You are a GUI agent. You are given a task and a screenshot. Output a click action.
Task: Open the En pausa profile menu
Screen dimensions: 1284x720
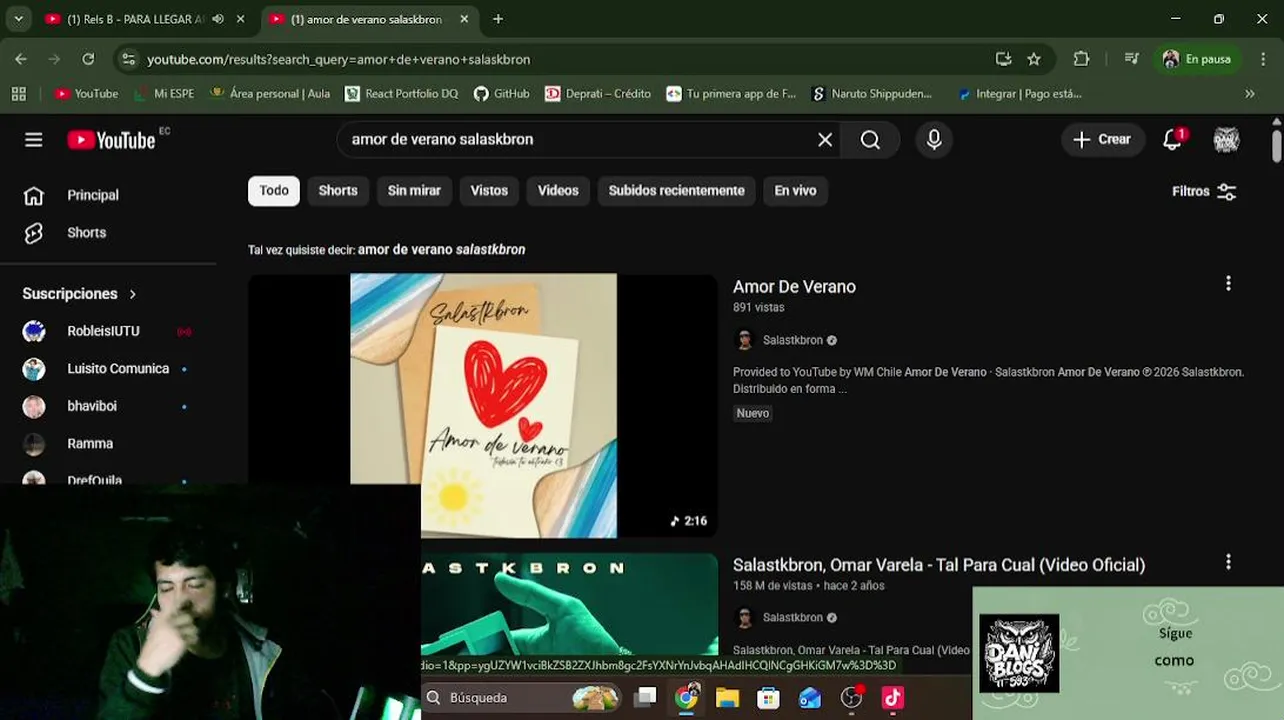(x=1196, y=59)
